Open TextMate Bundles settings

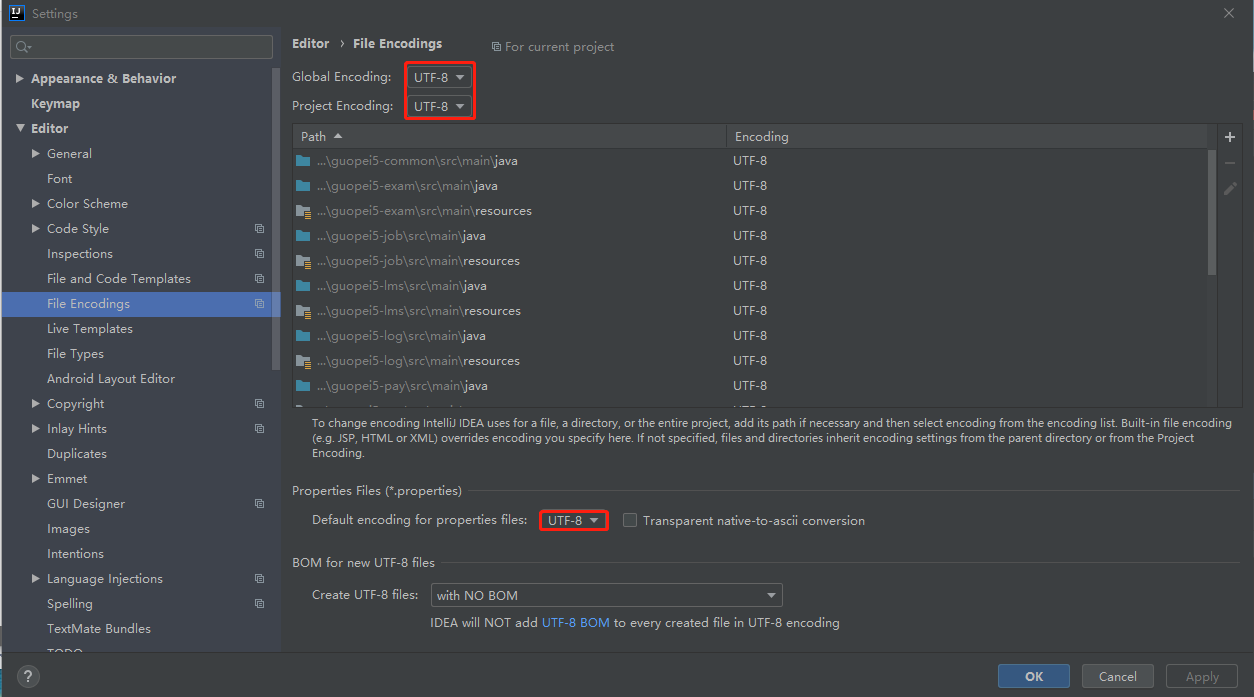point(99,629)
